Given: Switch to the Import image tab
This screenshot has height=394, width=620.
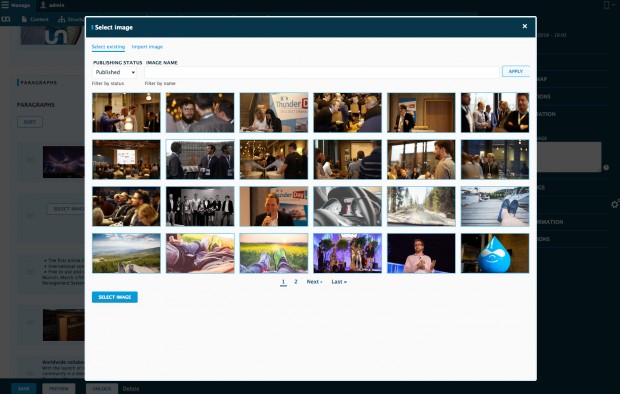Looking at the screenshot, I should (147, 47).
